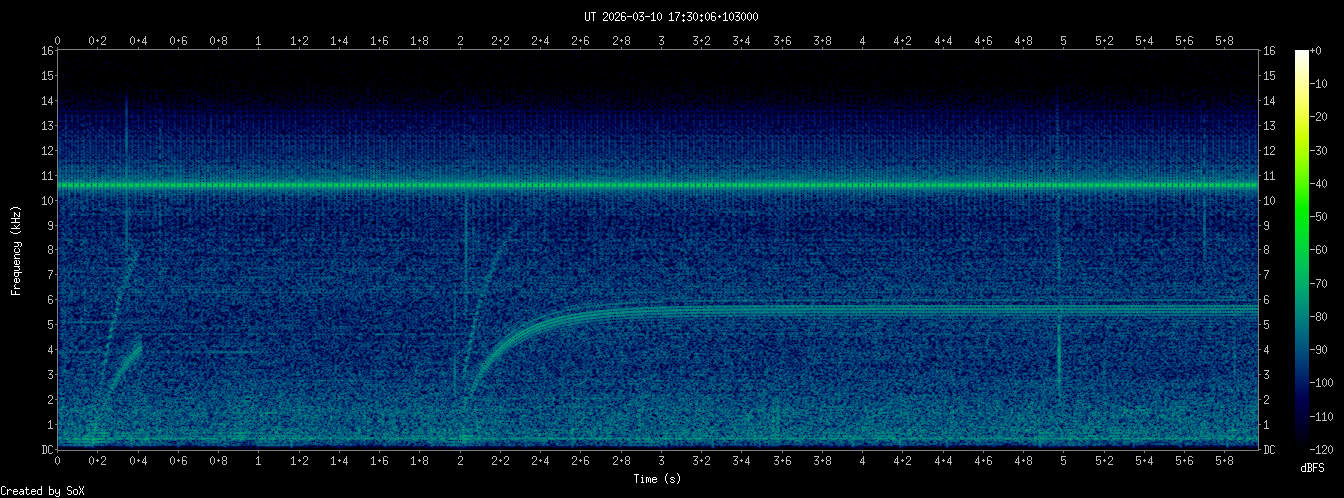Click the 3 s tick on bottom time axis
Image resolution: width=1344 pixels, height=498 pixels.
(x=661, y=461)
